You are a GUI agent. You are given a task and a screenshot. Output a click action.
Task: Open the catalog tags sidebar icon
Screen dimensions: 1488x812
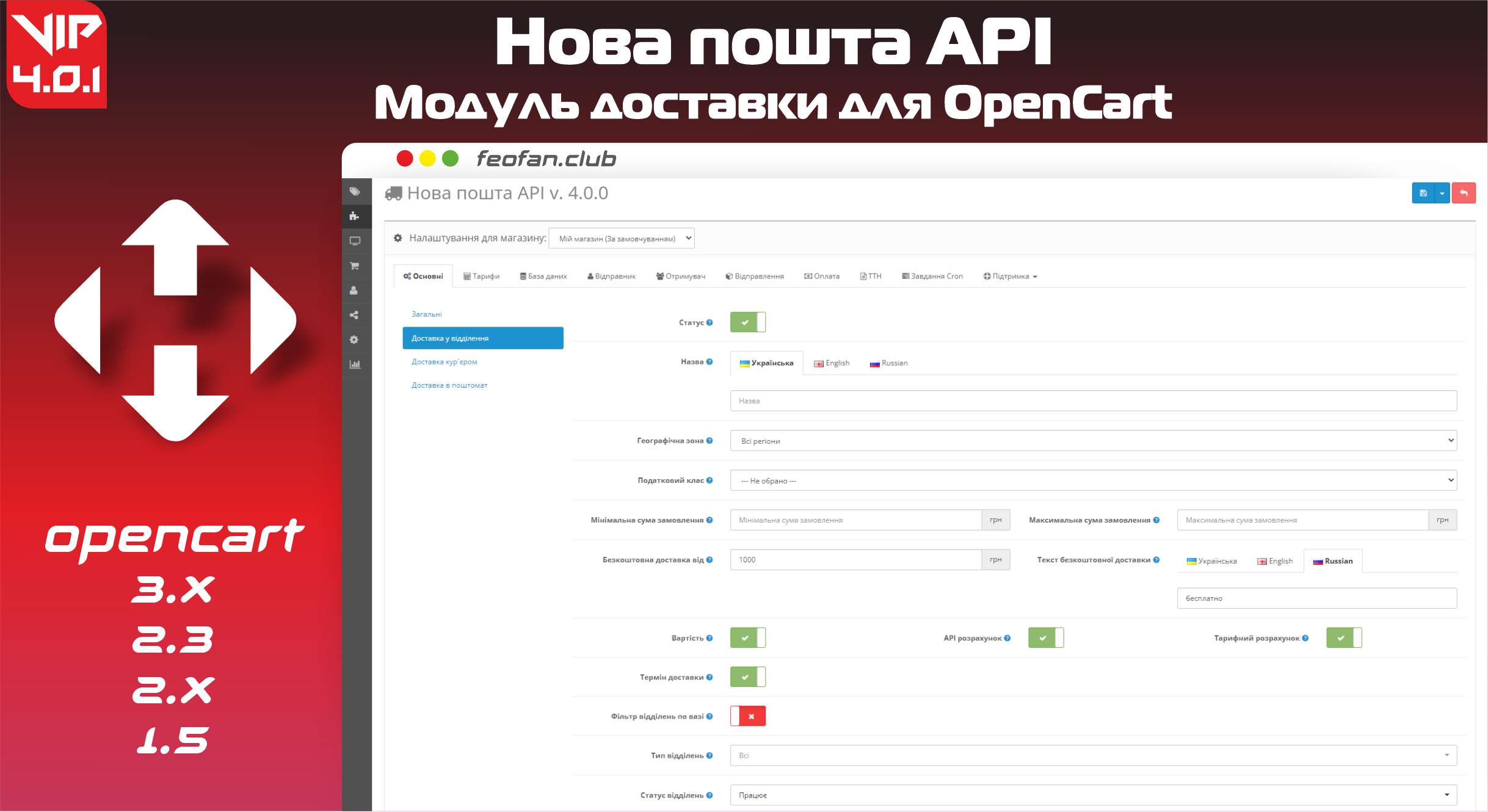(x=355, y=192)
